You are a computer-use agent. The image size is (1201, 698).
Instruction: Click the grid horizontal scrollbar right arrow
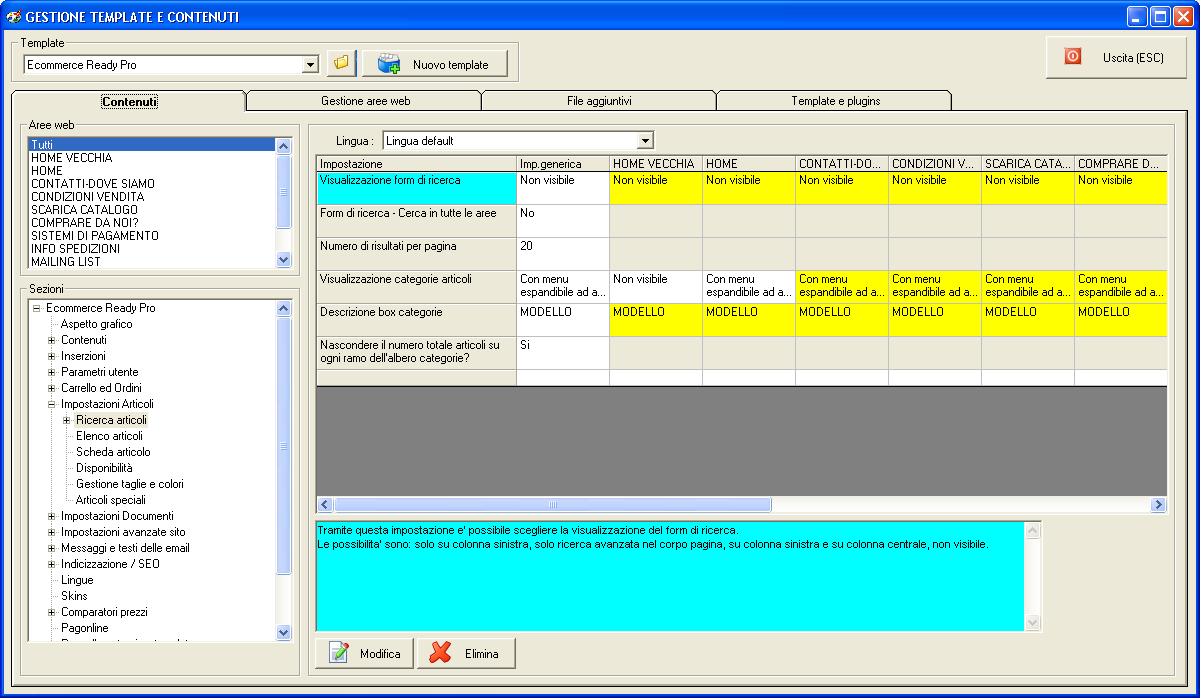(1158, 505)
